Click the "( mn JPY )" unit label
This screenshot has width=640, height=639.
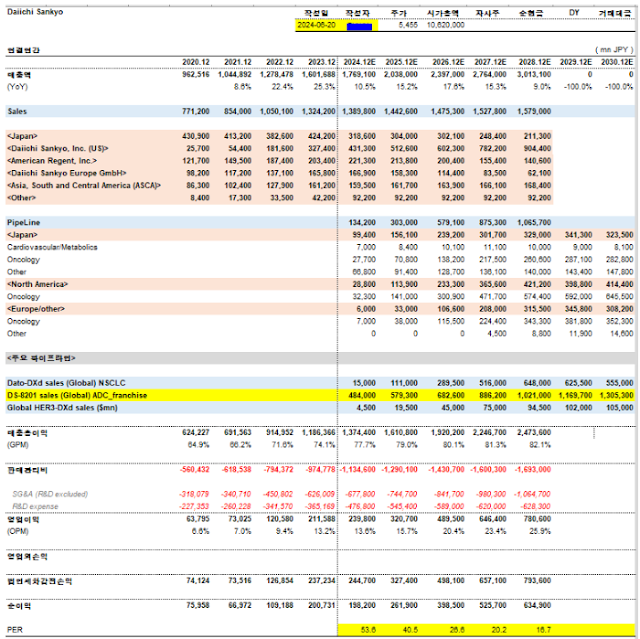(x=614, y=50)
